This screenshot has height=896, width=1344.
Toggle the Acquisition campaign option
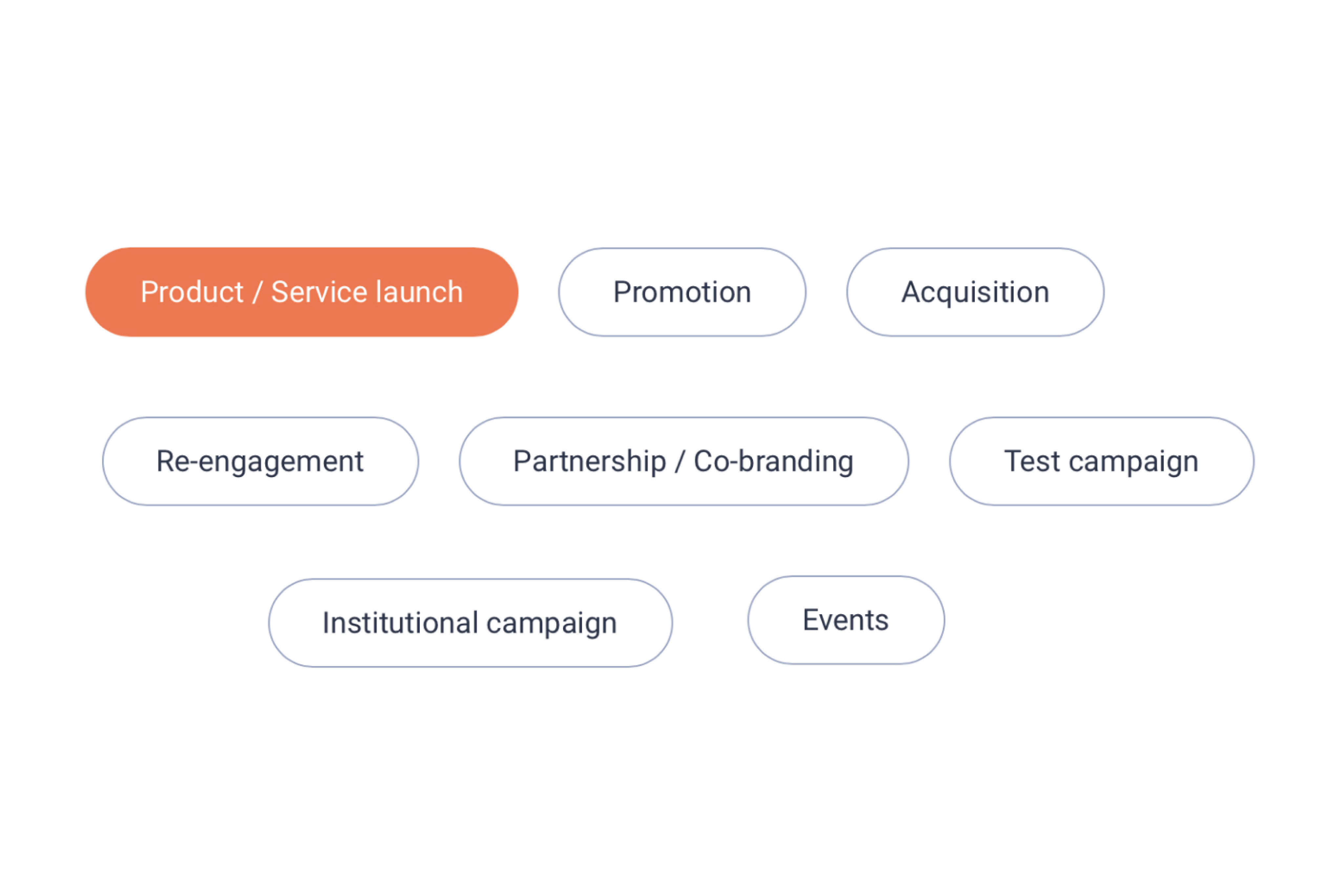975,292
